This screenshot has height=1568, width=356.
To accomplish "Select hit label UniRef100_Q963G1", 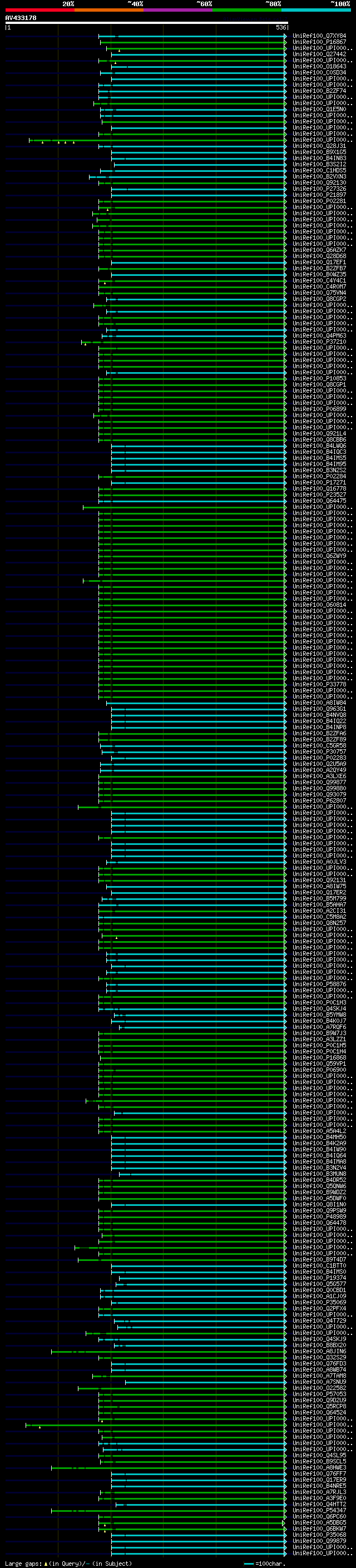I will (x=319, y=709).
